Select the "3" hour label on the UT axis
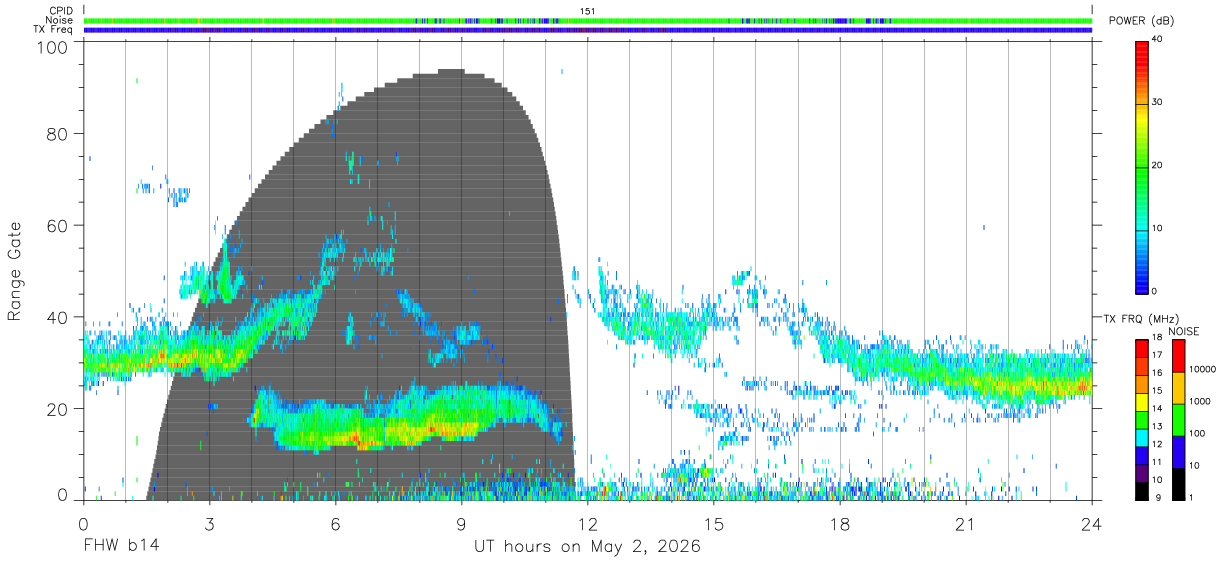The image size is (1228, 567). click(209, 524)
